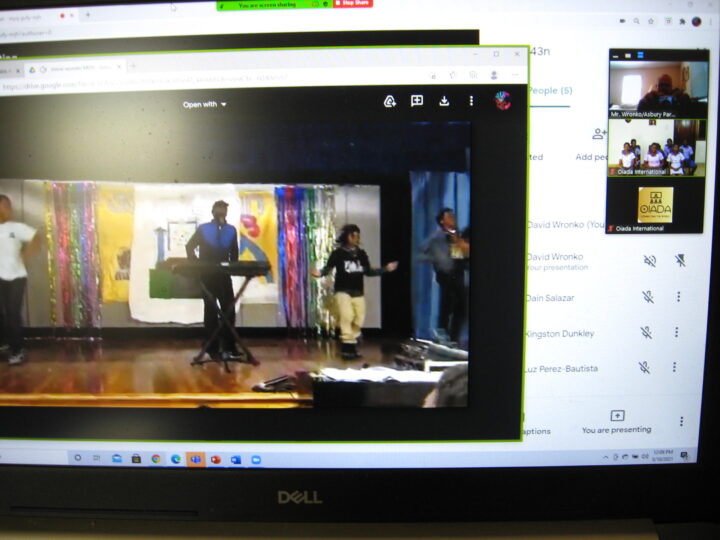Open more options for Kingston Dunkley
The width and height of the screenshot is (720, 540).
pos(678,332)
